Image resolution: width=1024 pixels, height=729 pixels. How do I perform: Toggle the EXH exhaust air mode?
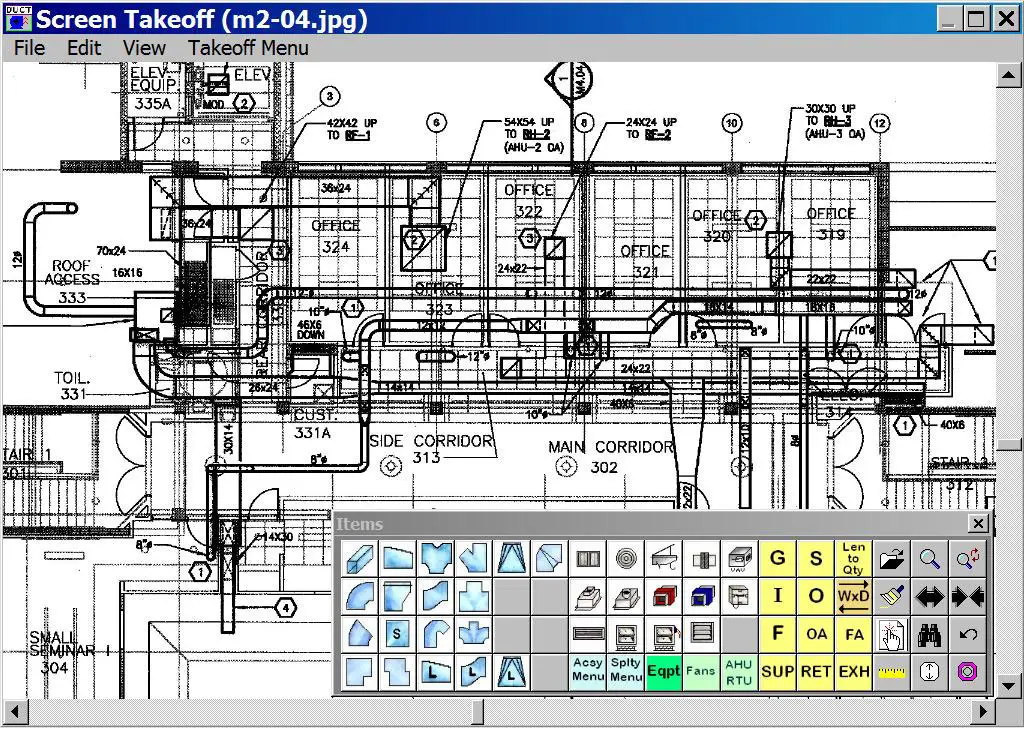coord(853,672)
